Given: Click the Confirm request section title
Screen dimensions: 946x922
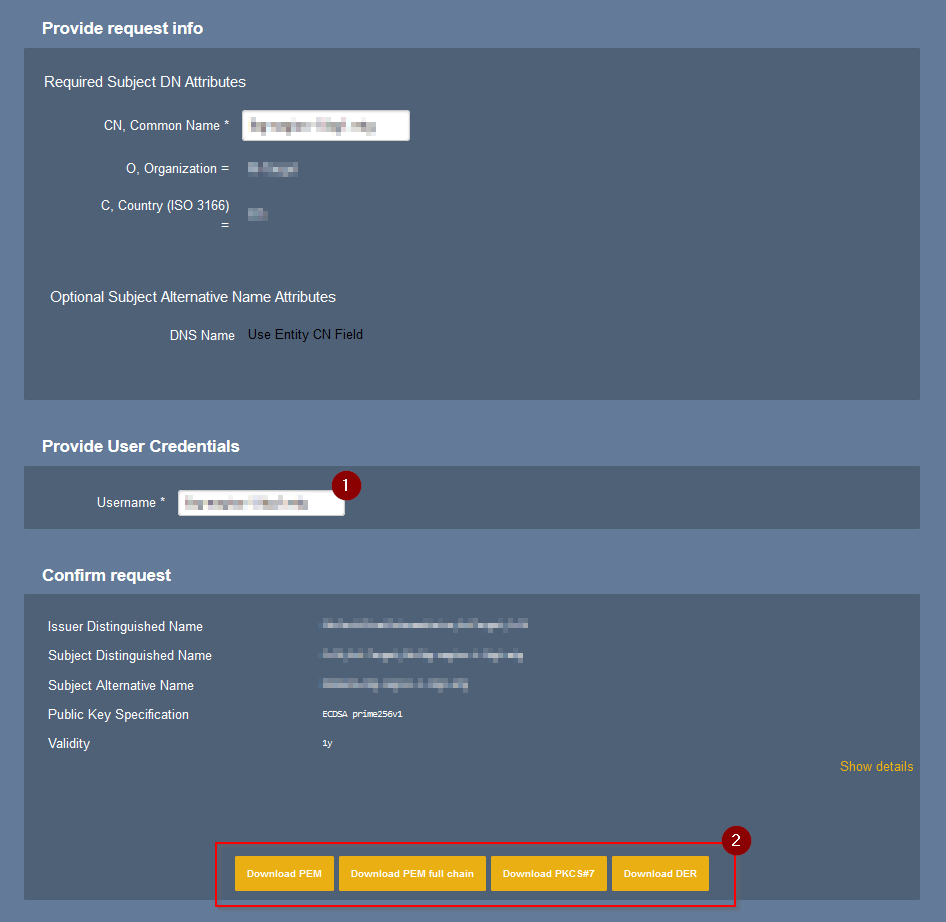Looking at the screenshot, I should (106, 575).
